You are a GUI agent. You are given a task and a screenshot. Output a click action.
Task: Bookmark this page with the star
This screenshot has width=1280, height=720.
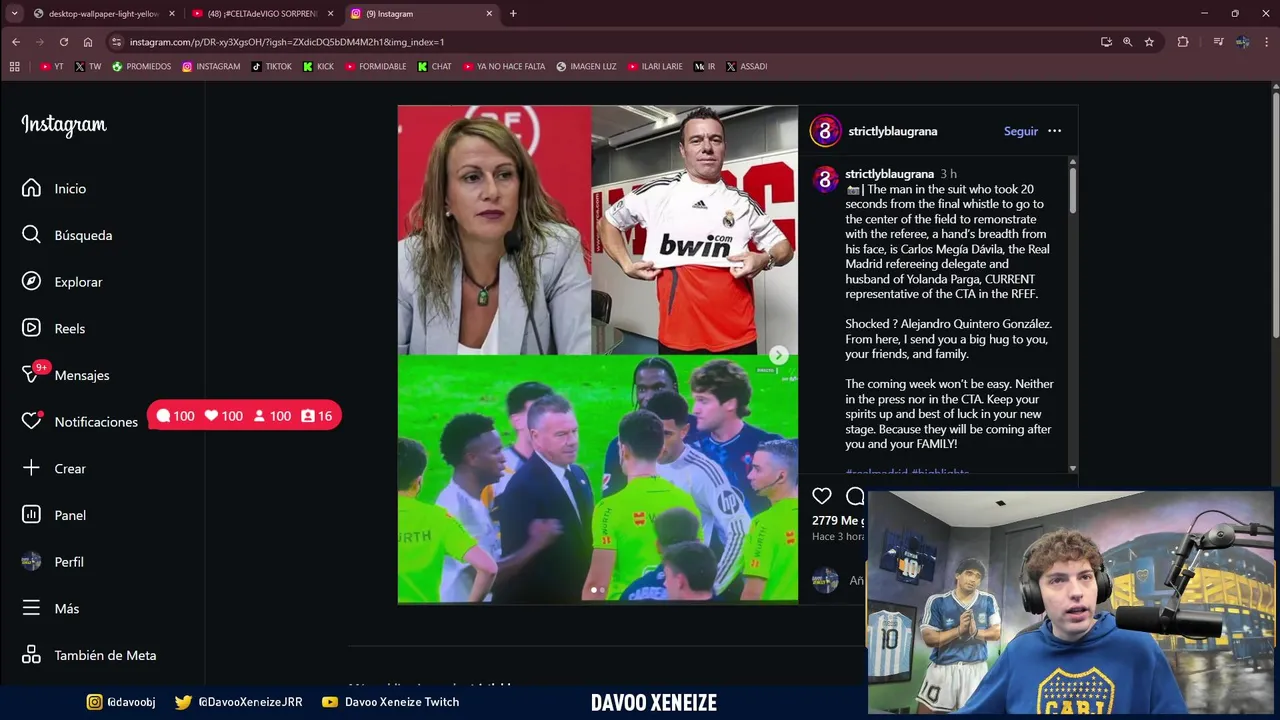1149,42
